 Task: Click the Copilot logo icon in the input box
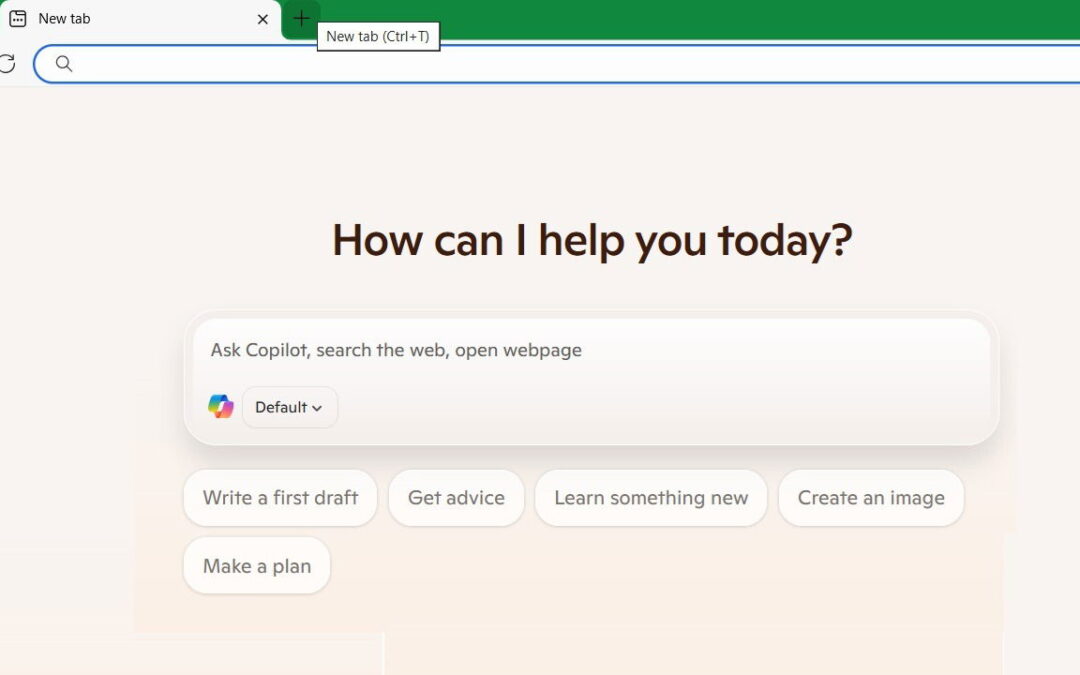[220, 406]
